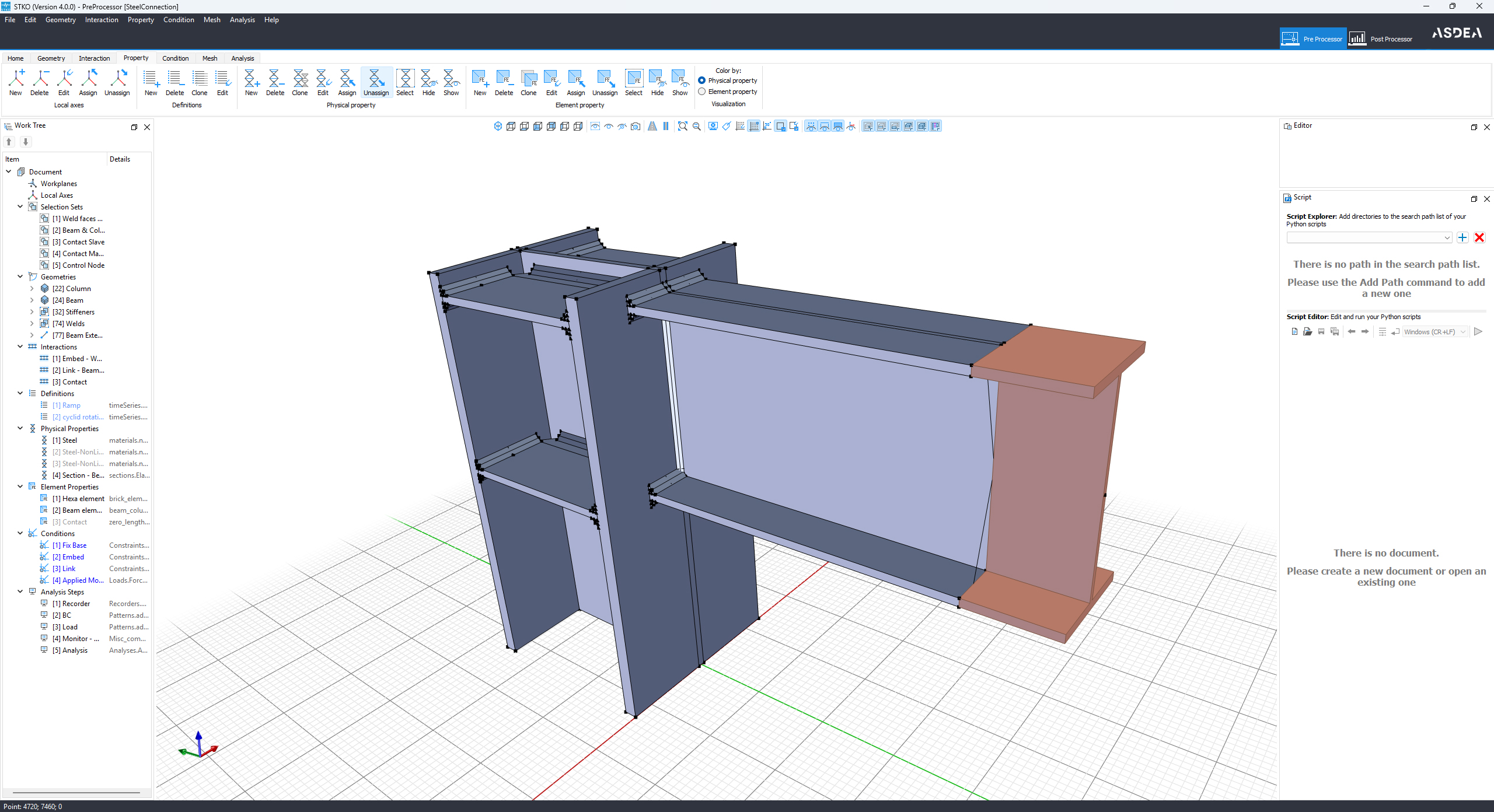This screenshot has height=812, width=1494.
Task: Click the zoom-to-fit magnifier icon
Action: point(683,126)
